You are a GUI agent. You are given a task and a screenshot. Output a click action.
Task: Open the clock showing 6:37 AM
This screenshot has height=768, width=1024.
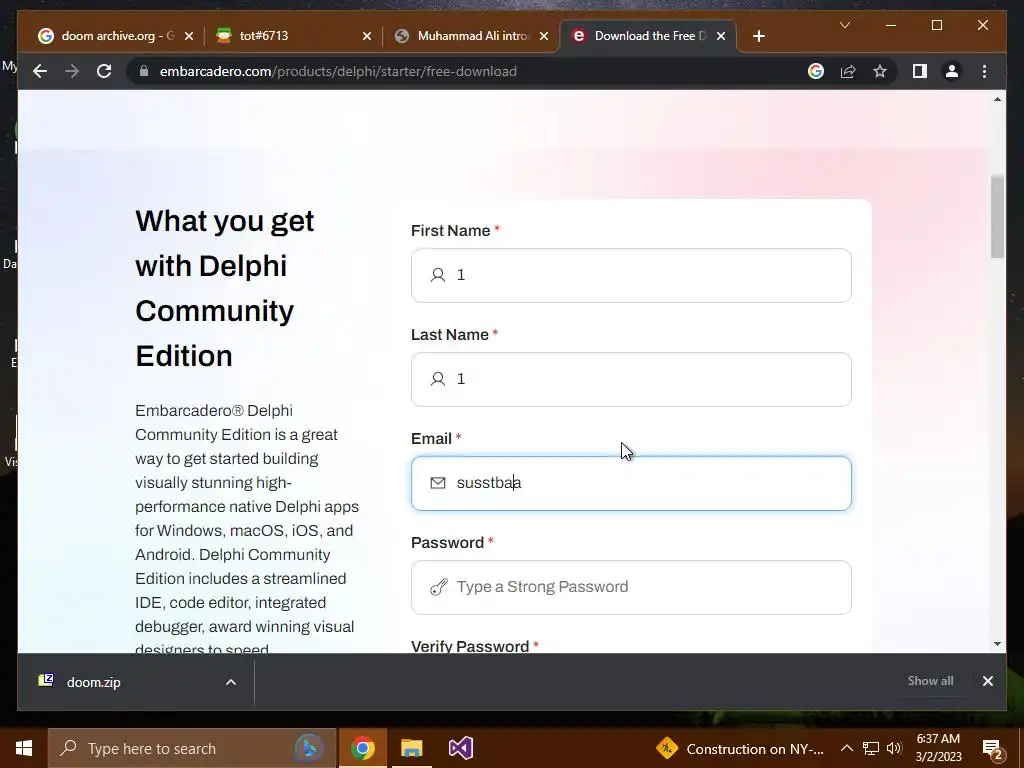(x=938, y=748)
